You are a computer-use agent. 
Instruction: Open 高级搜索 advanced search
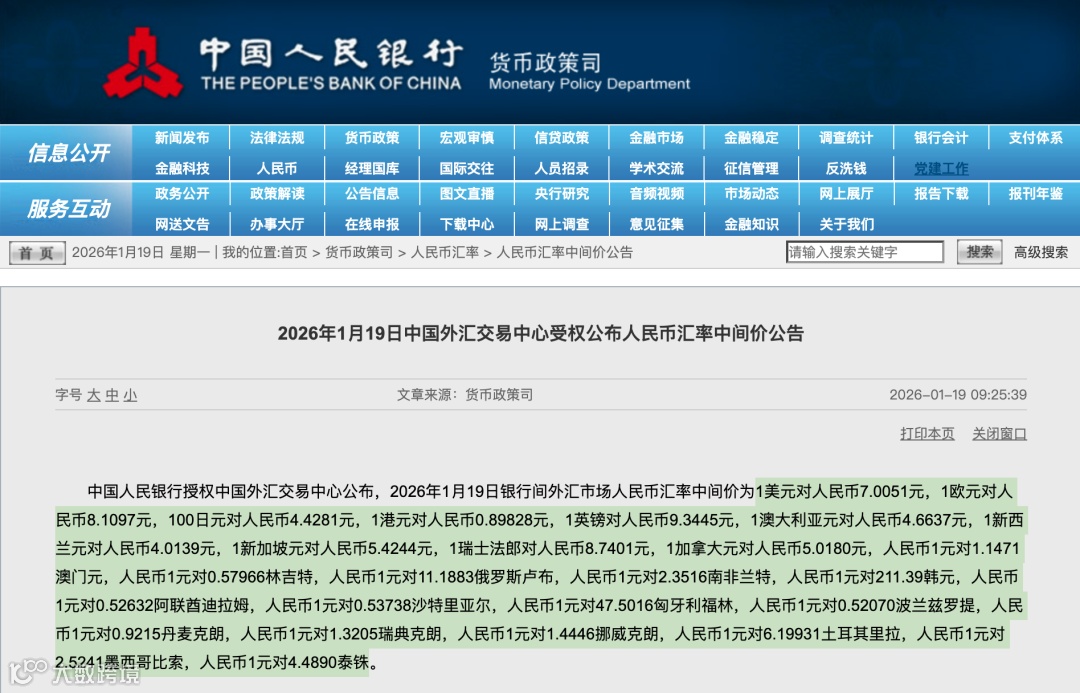tap(1039, 252)
